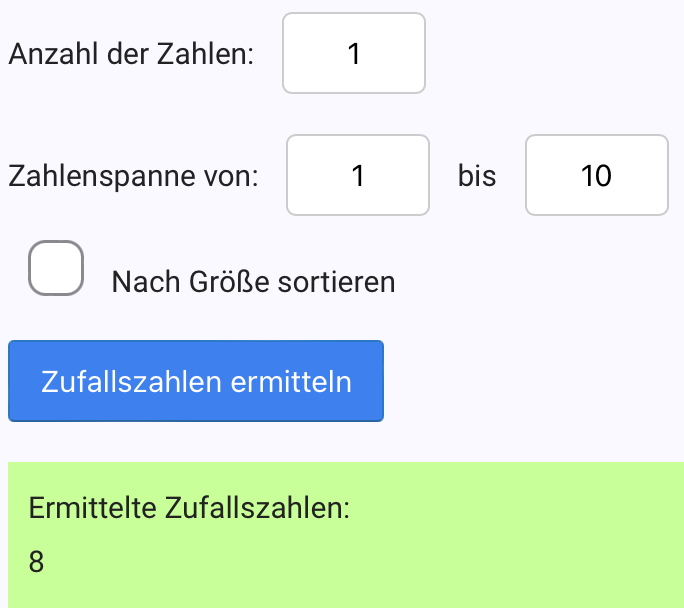Screen dimensions: 684x608
Task: Click the maximum value field showing 10
Action: pos(596,175)
